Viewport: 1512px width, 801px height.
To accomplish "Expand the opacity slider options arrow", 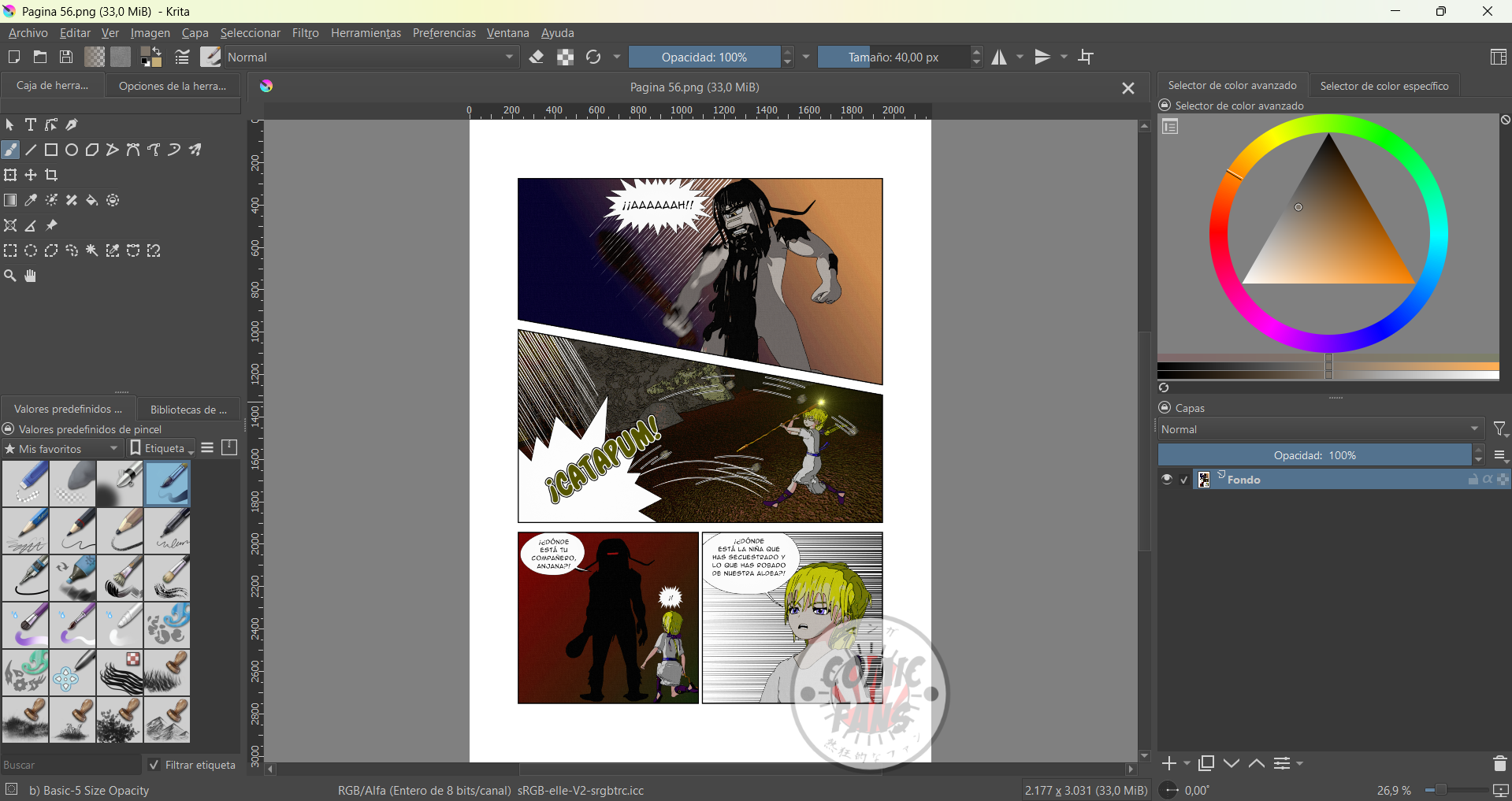I will (x=806, y=57).
